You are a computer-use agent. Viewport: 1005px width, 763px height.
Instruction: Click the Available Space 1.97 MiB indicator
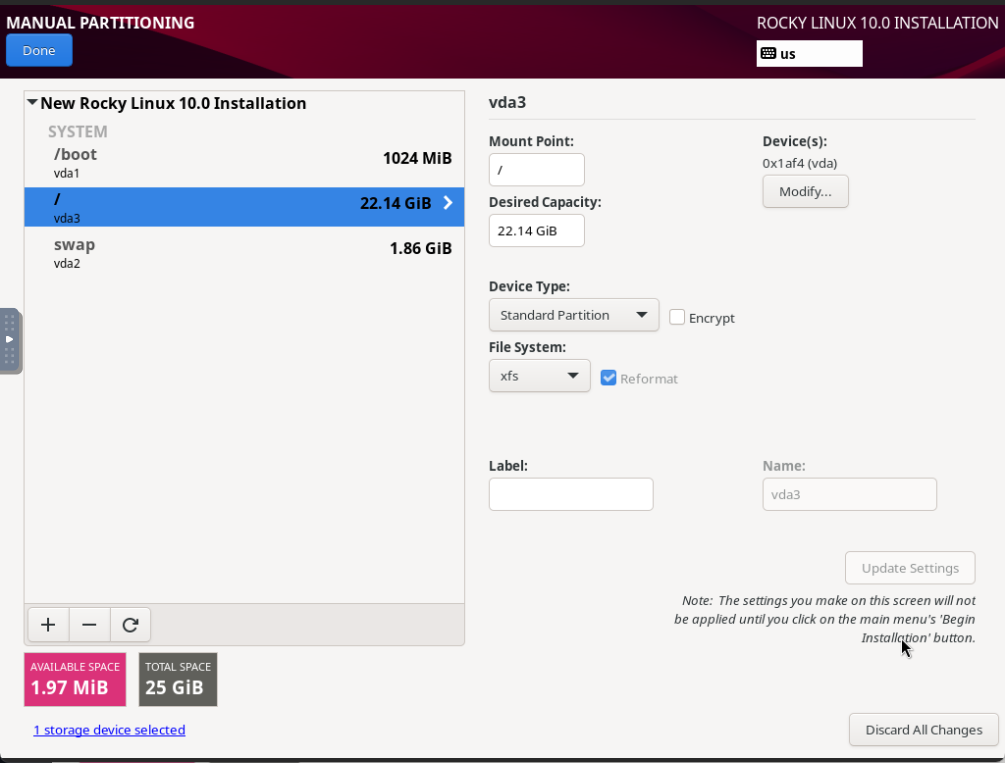tap(75, 680)
